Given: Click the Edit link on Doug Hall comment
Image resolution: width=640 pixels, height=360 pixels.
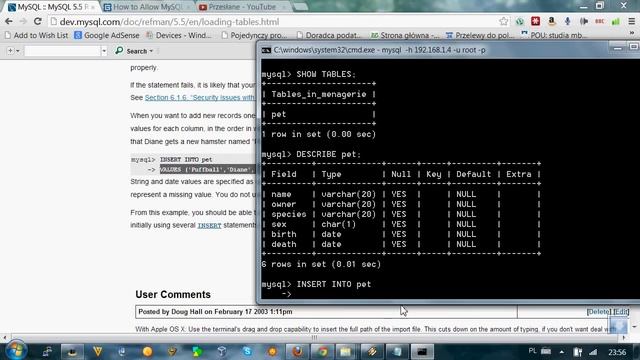Looking at the screenshot, I should (x=621, y=312).
